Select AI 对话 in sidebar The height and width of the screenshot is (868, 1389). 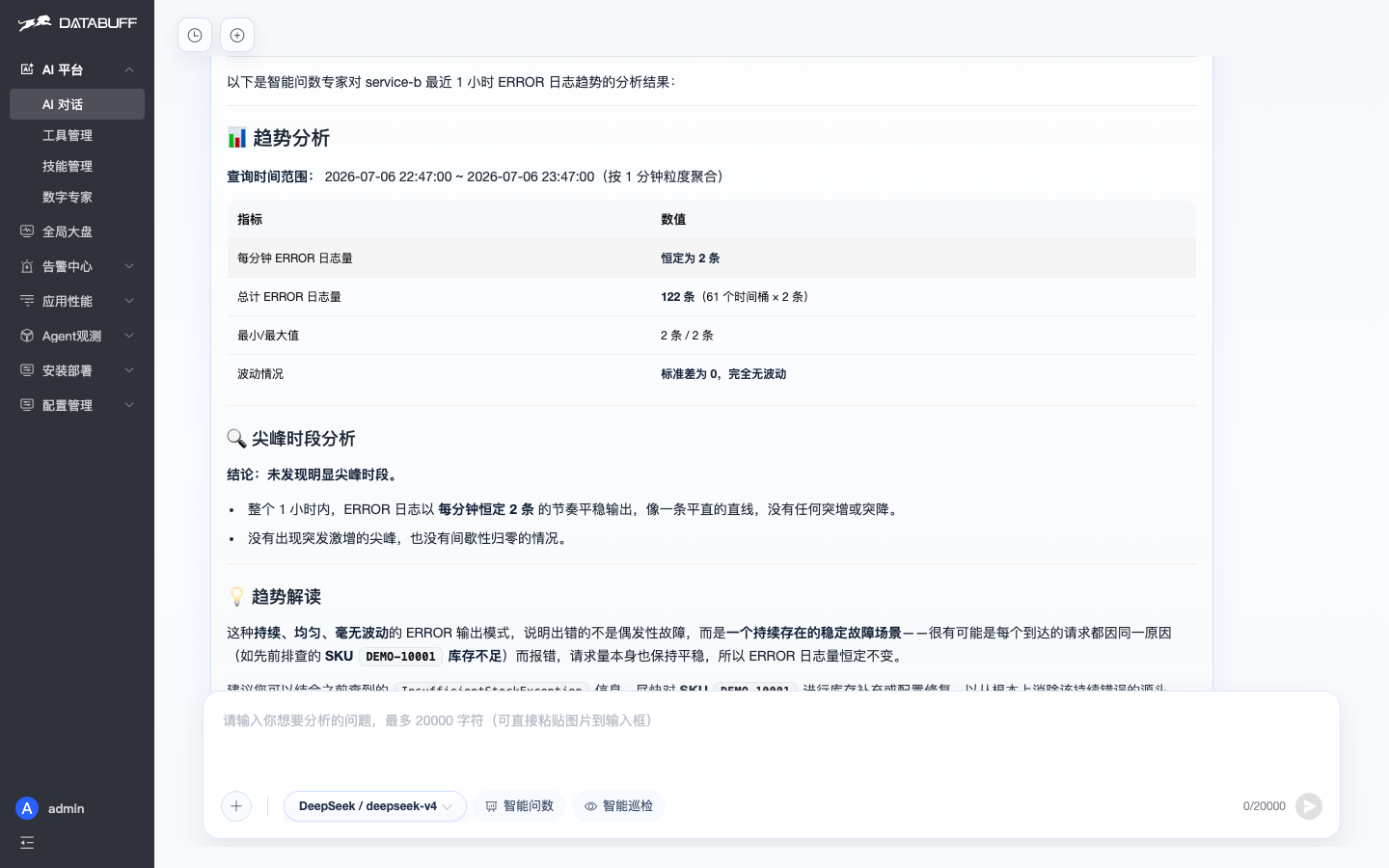(77, 104)
